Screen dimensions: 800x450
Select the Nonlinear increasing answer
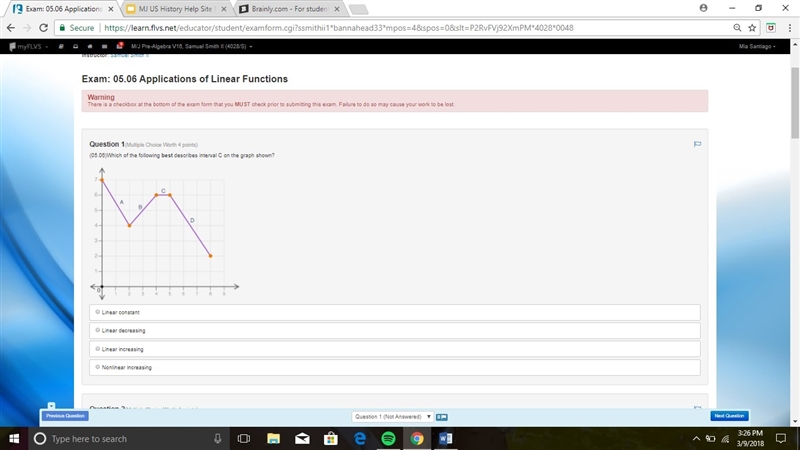coord(395,367)
